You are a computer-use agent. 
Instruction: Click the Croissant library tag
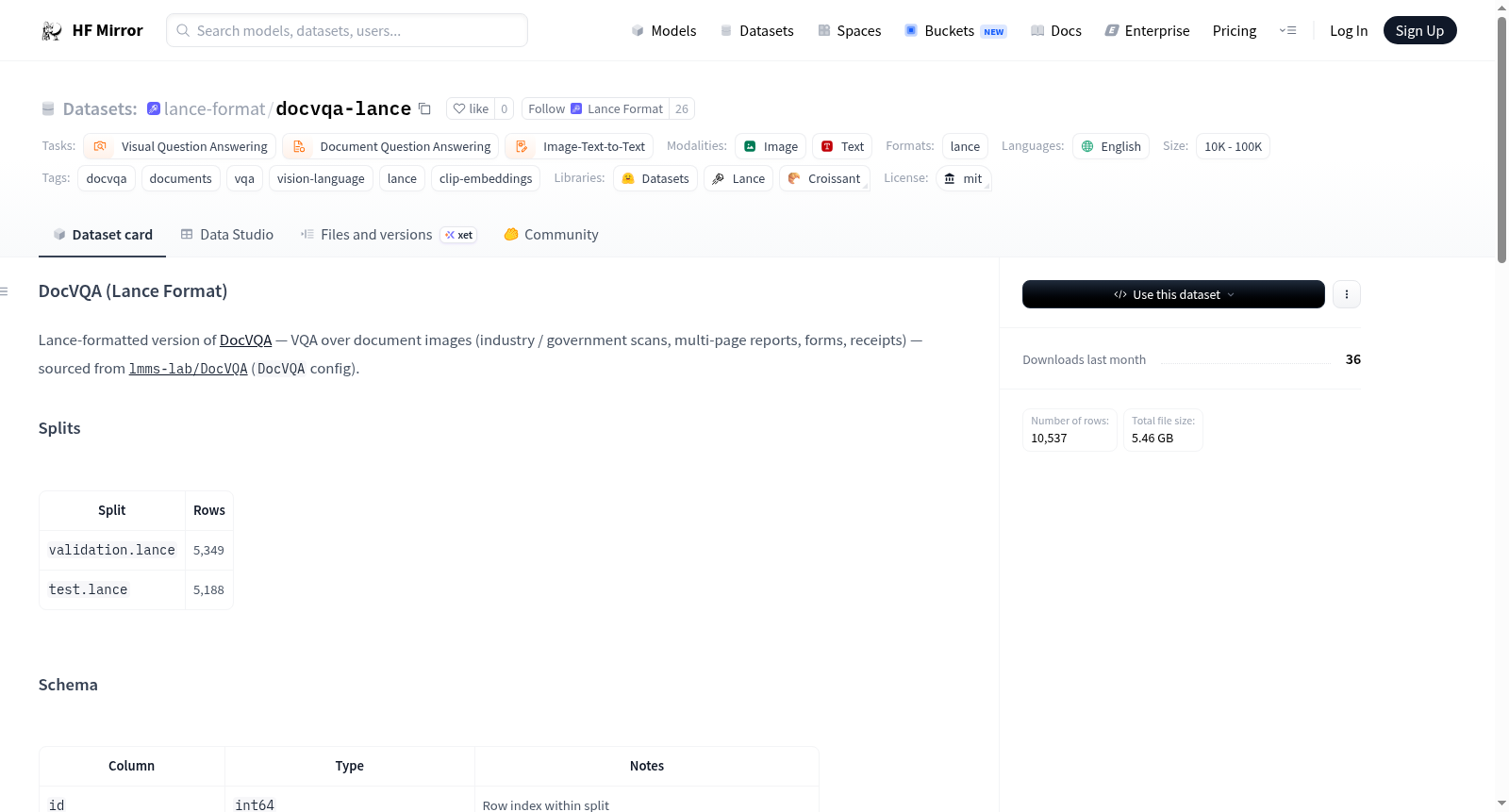coord(824,178)
